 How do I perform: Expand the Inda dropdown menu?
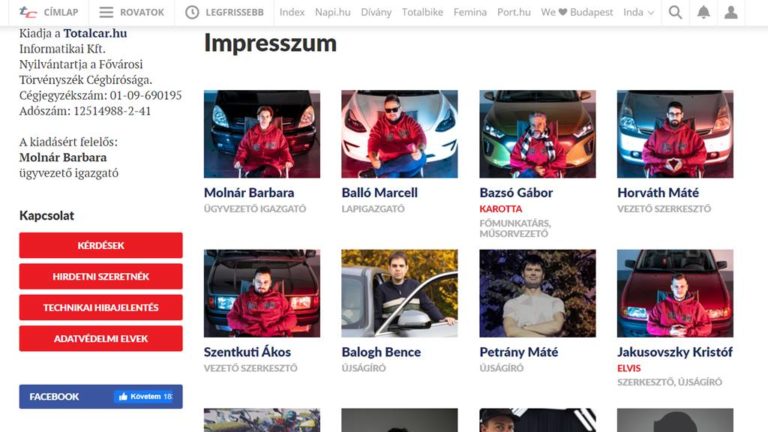pos(638,12)
